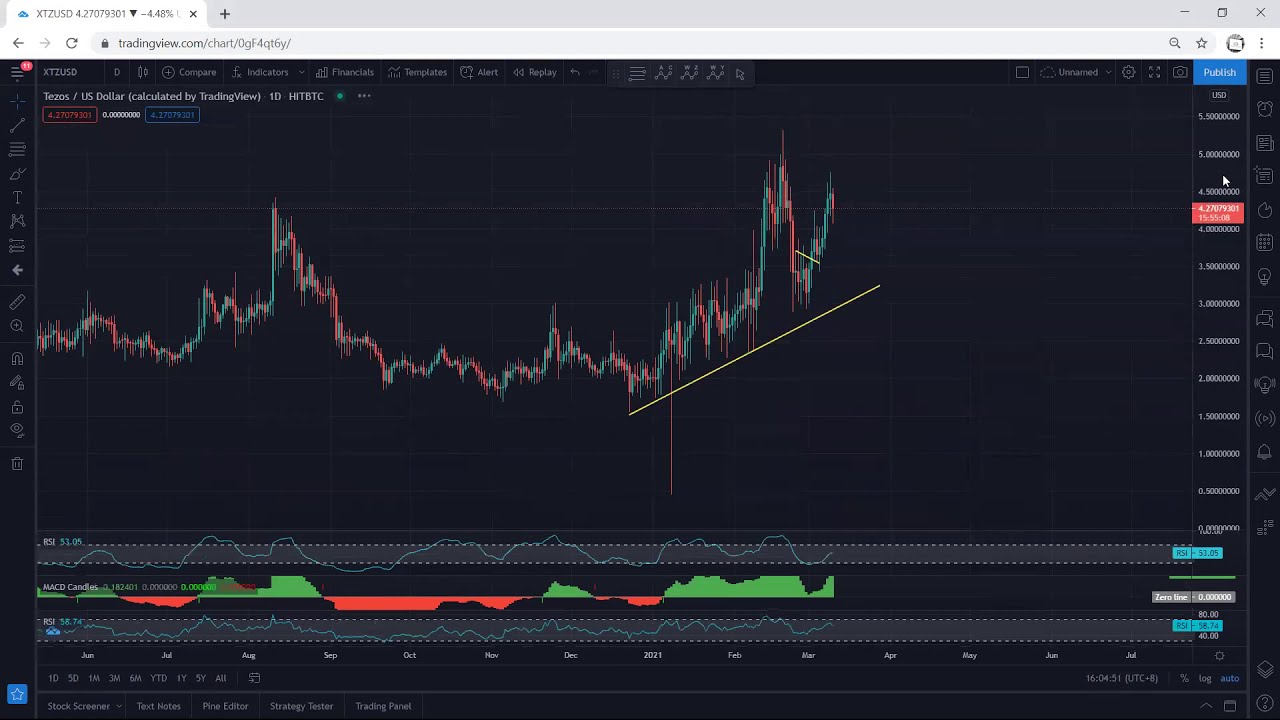
Task: Open the Strategy Tester tab
Action: (x=301, y=706)
